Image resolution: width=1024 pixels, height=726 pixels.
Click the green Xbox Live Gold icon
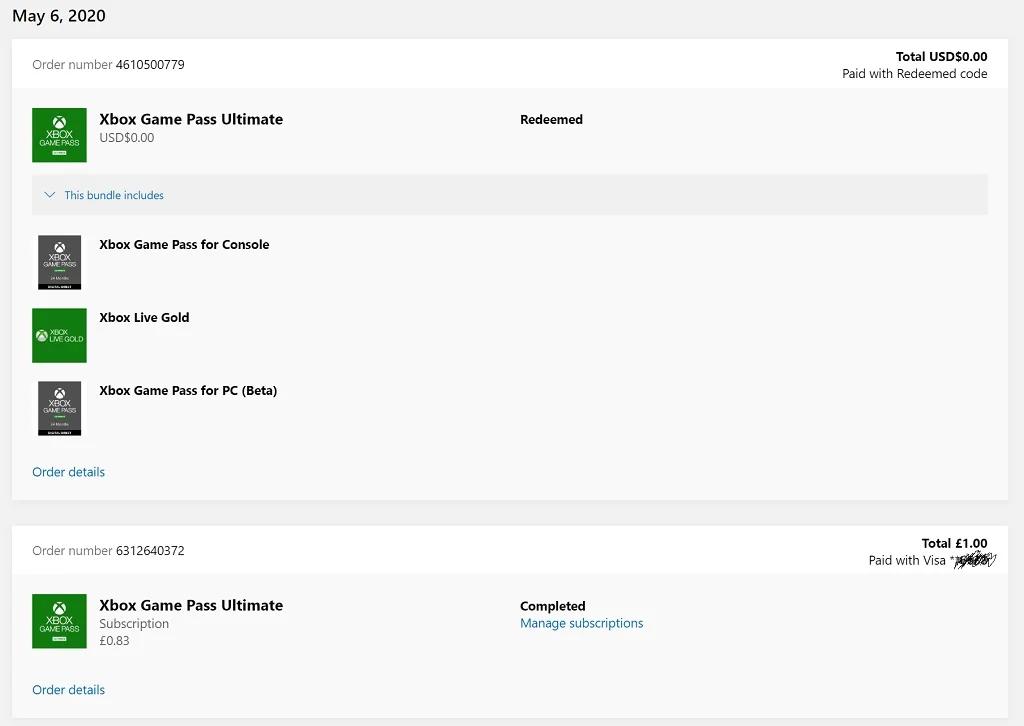pyautogui.click(x=59, y=336)
